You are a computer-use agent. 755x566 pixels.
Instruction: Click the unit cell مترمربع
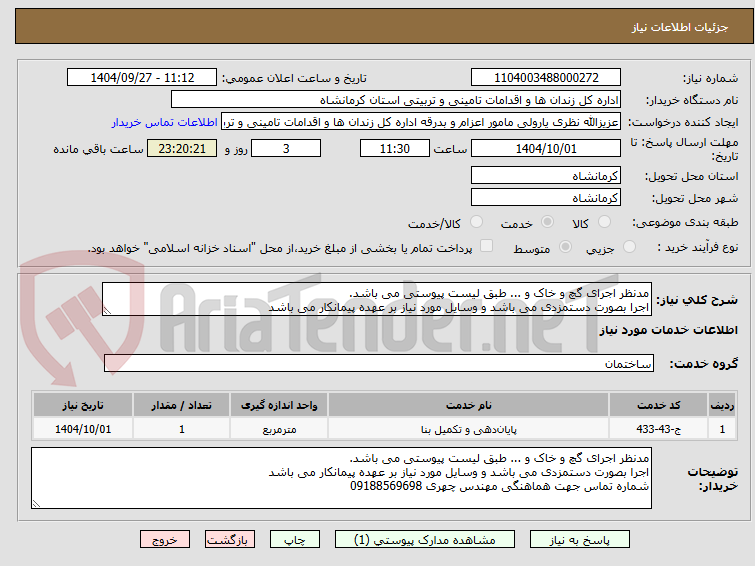tap(279, 429)
